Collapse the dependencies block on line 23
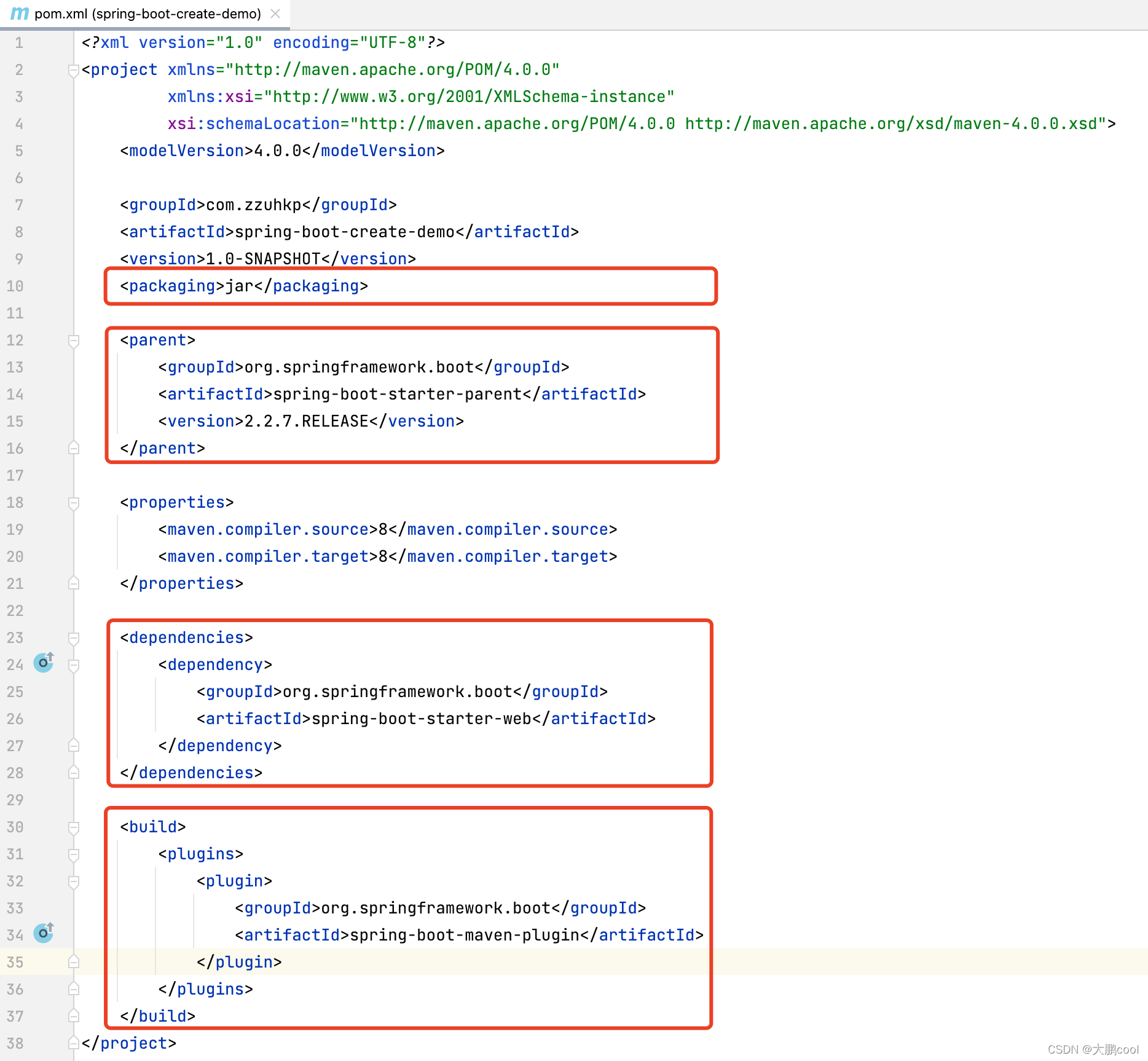 (73, 638)
